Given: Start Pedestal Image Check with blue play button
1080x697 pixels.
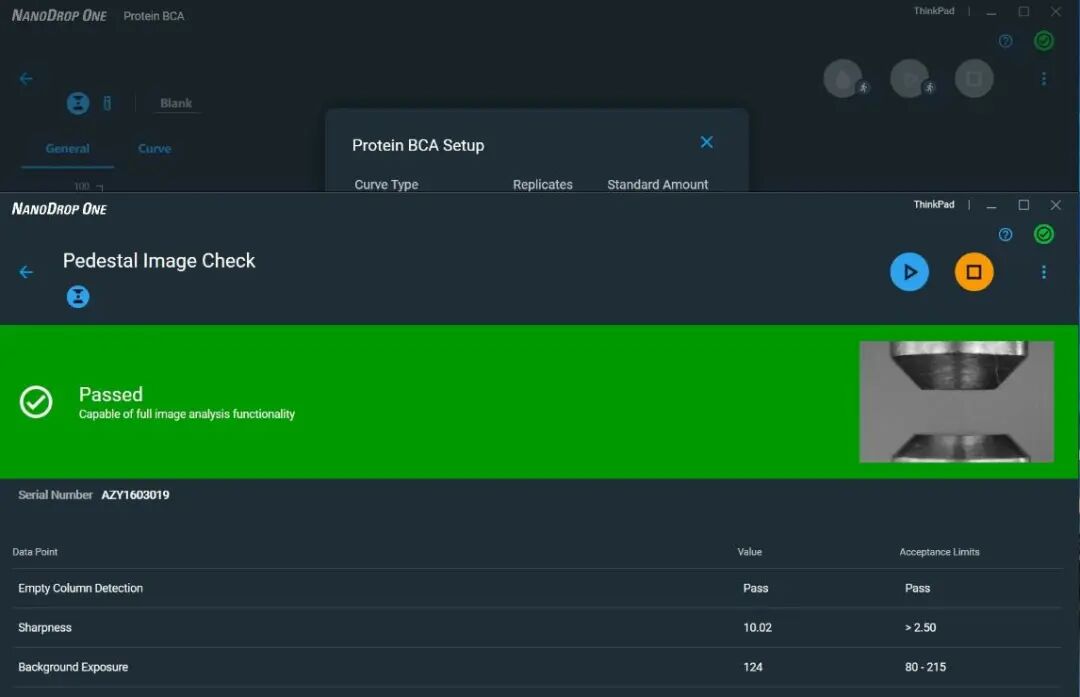Looking at the screenshot, I should (x=909, y=272).
